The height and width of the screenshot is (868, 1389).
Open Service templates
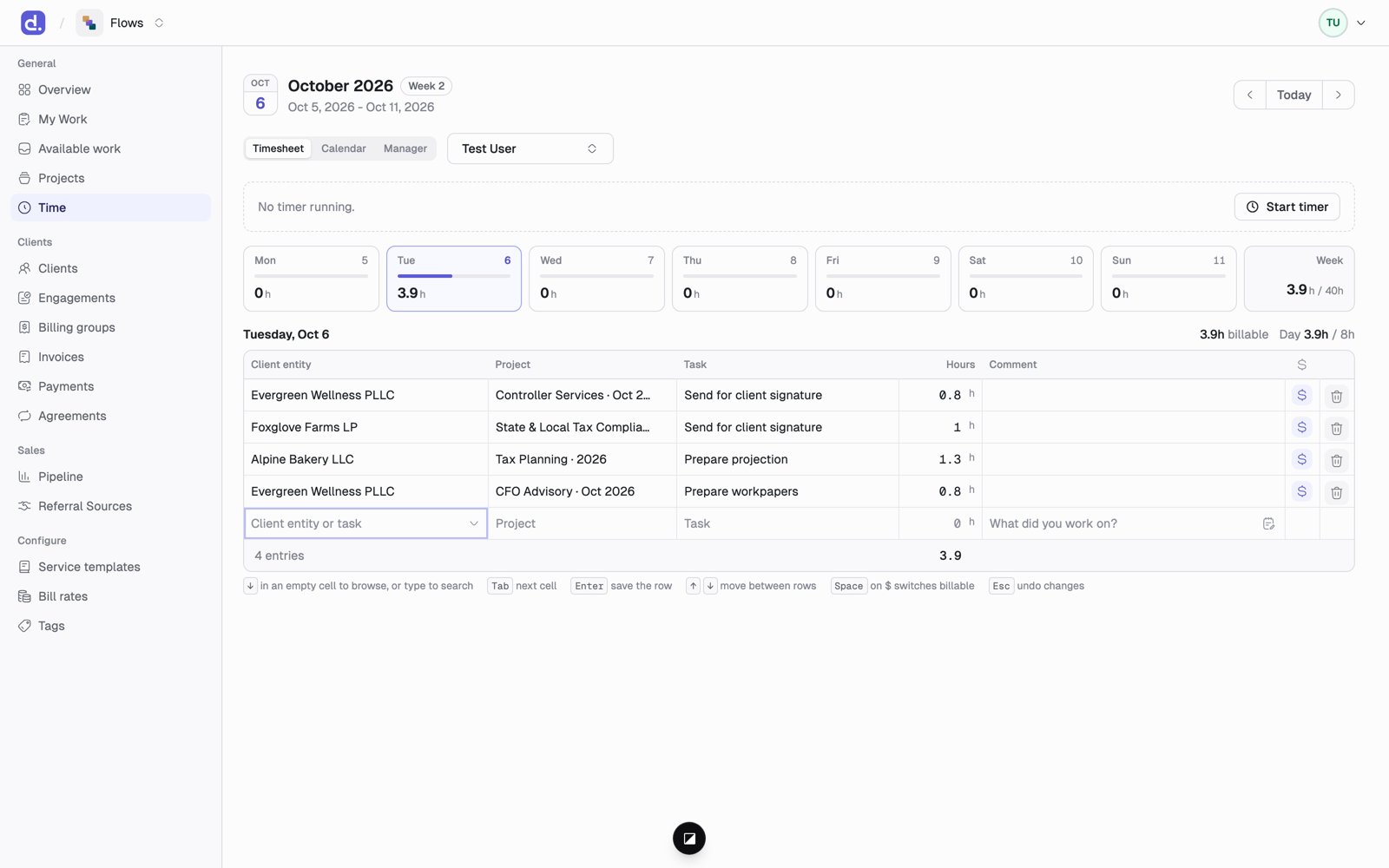click(110, 567)
